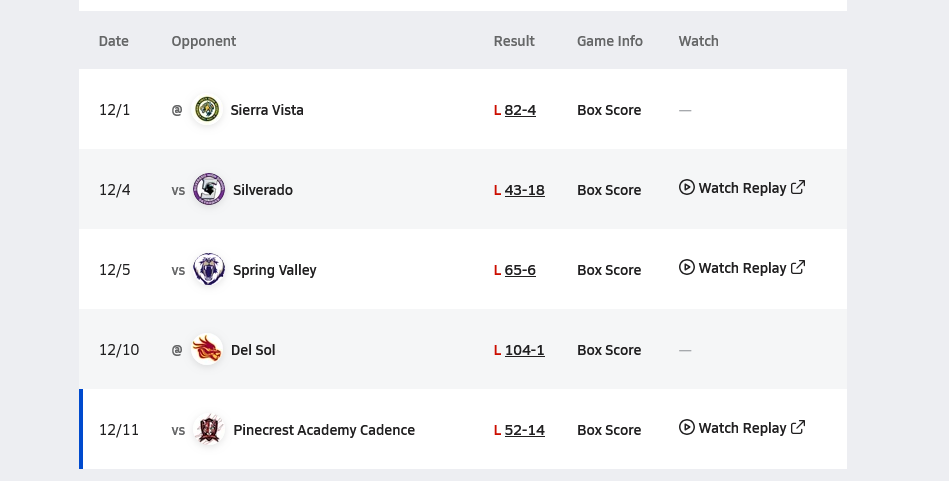Watch Replay of the Spring Valley game
The width and height of the screenshot is (949, 481).
[742, 268]
